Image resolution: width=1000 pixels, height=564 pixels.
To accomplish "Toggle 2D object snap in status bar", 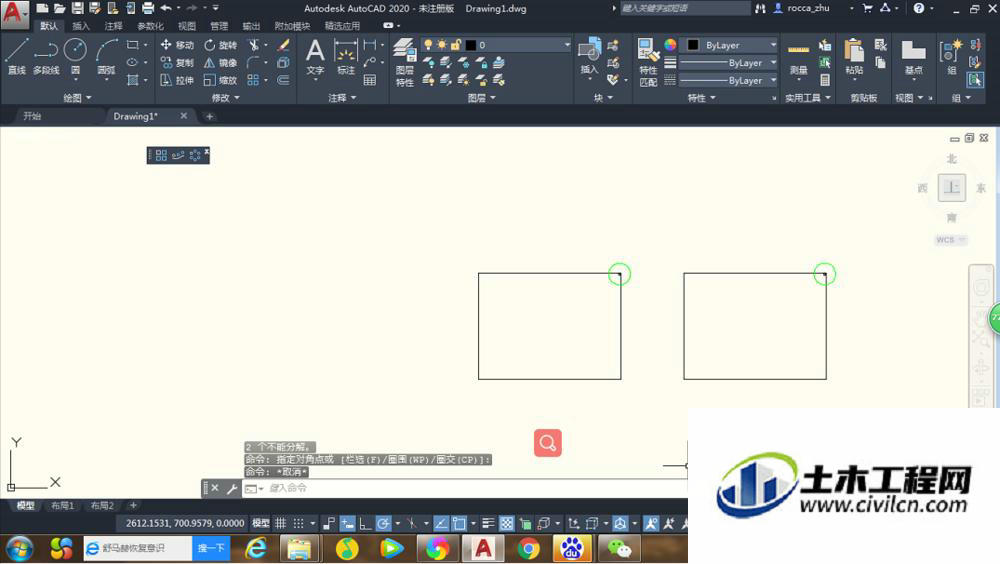I will click(x=459, y=524).
